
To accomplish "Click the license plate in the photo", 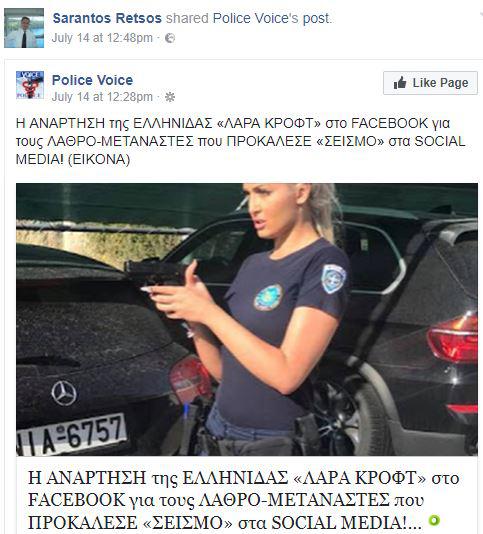I will [72, 435].
